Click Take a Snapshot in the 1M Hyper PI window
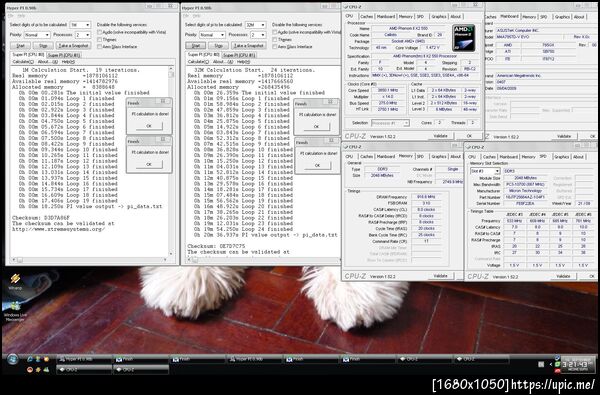Screen dimensions: 600x395 73,46
